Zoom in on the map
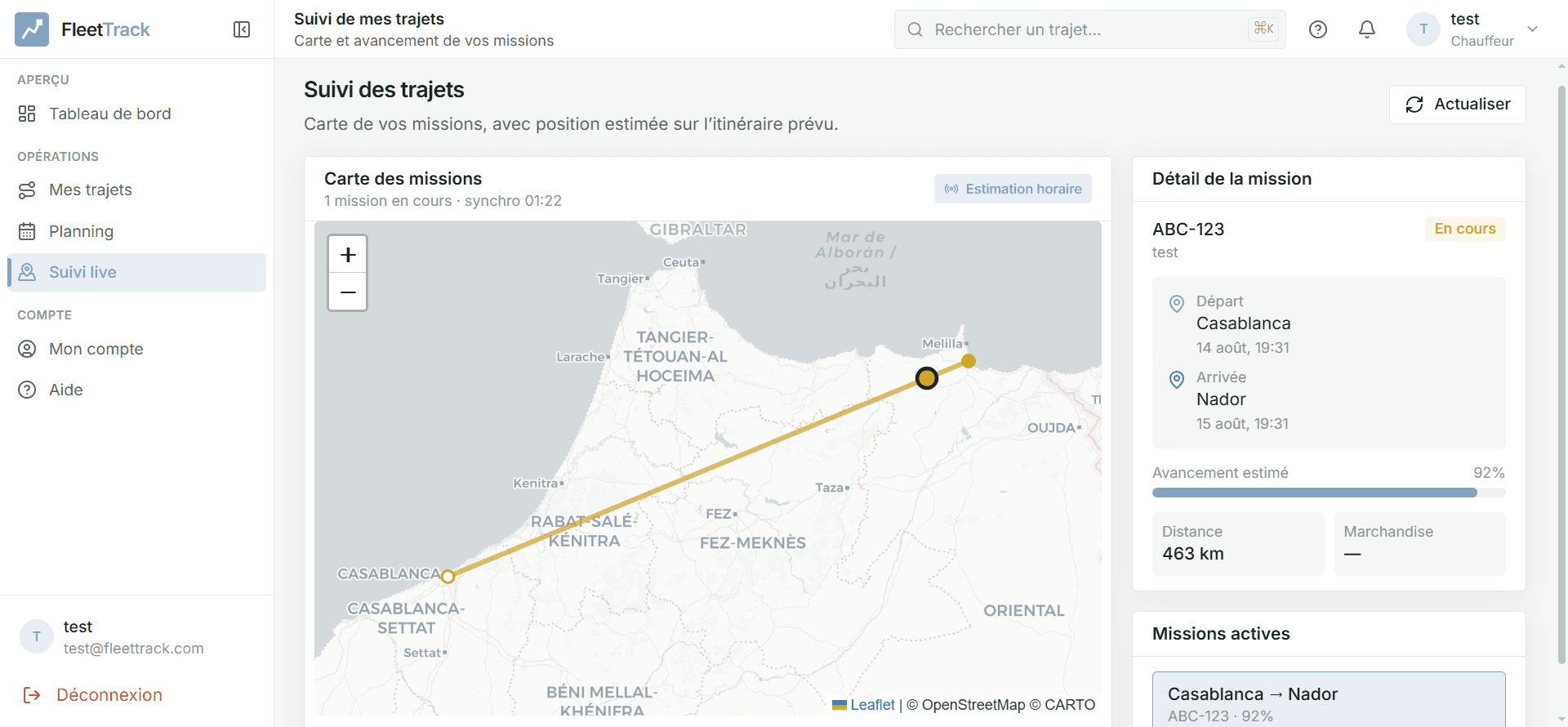The height and width of the screenshot is (727, 1568). [x=348, y=255]
